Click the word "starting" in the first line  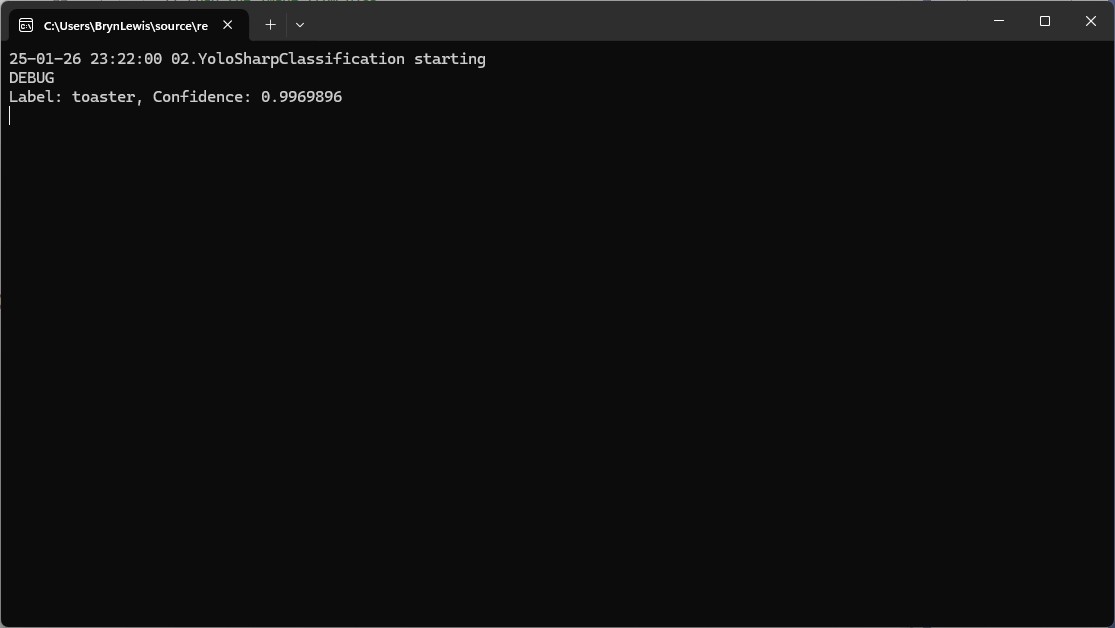coord(450,59)
